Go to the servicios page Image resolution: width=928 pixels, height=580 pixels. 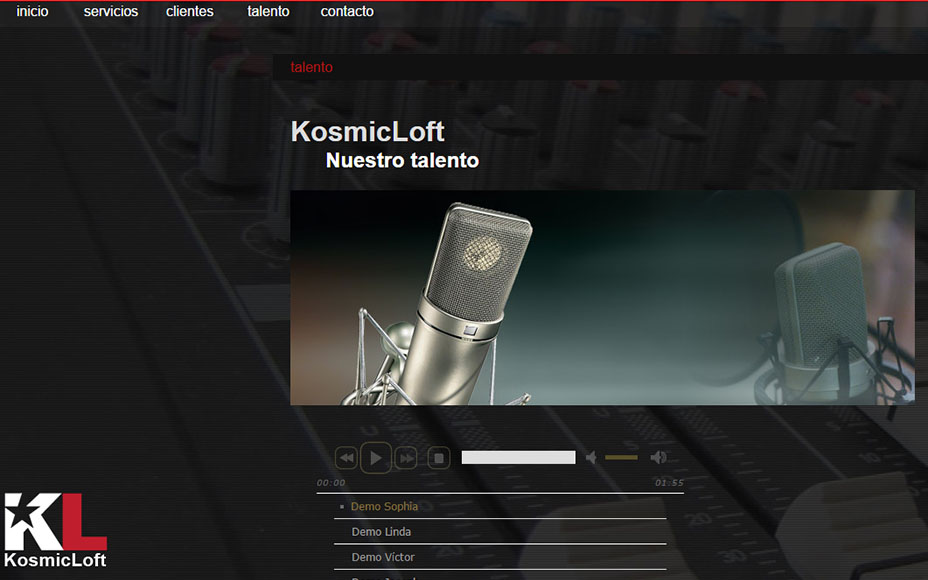111,12
